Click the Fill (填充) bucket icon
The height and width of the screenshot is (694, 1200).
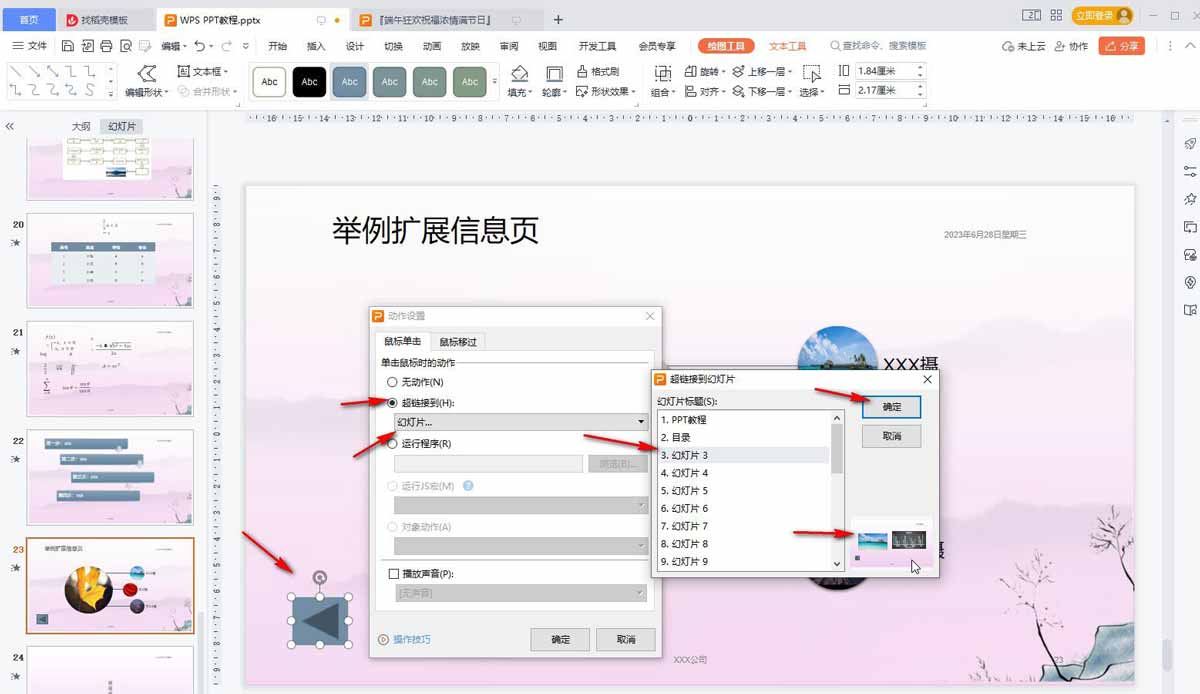pyautogui.click(x=519, y=74)
